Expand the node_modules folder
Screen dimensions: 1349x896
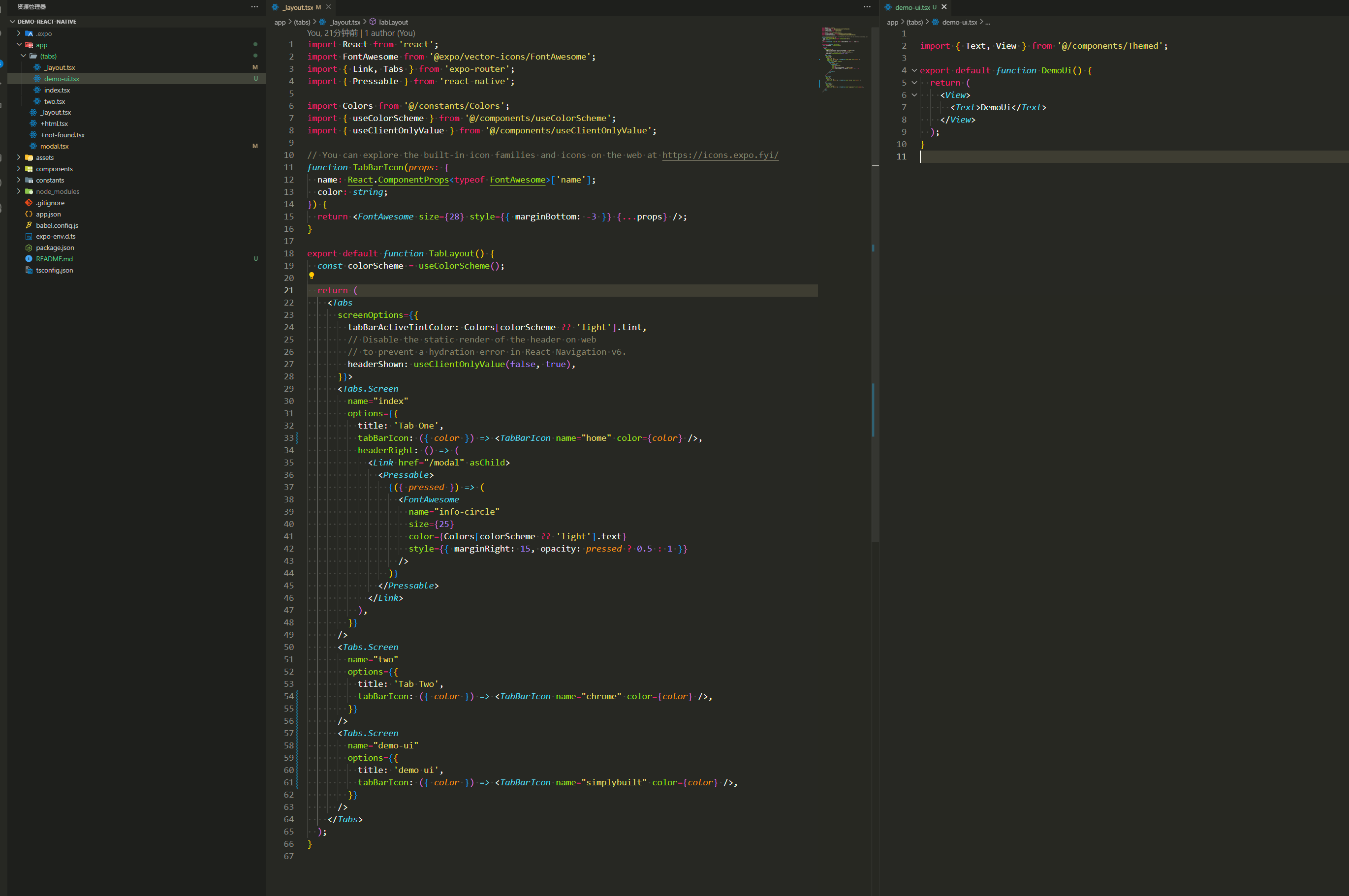tap(57, 191)
